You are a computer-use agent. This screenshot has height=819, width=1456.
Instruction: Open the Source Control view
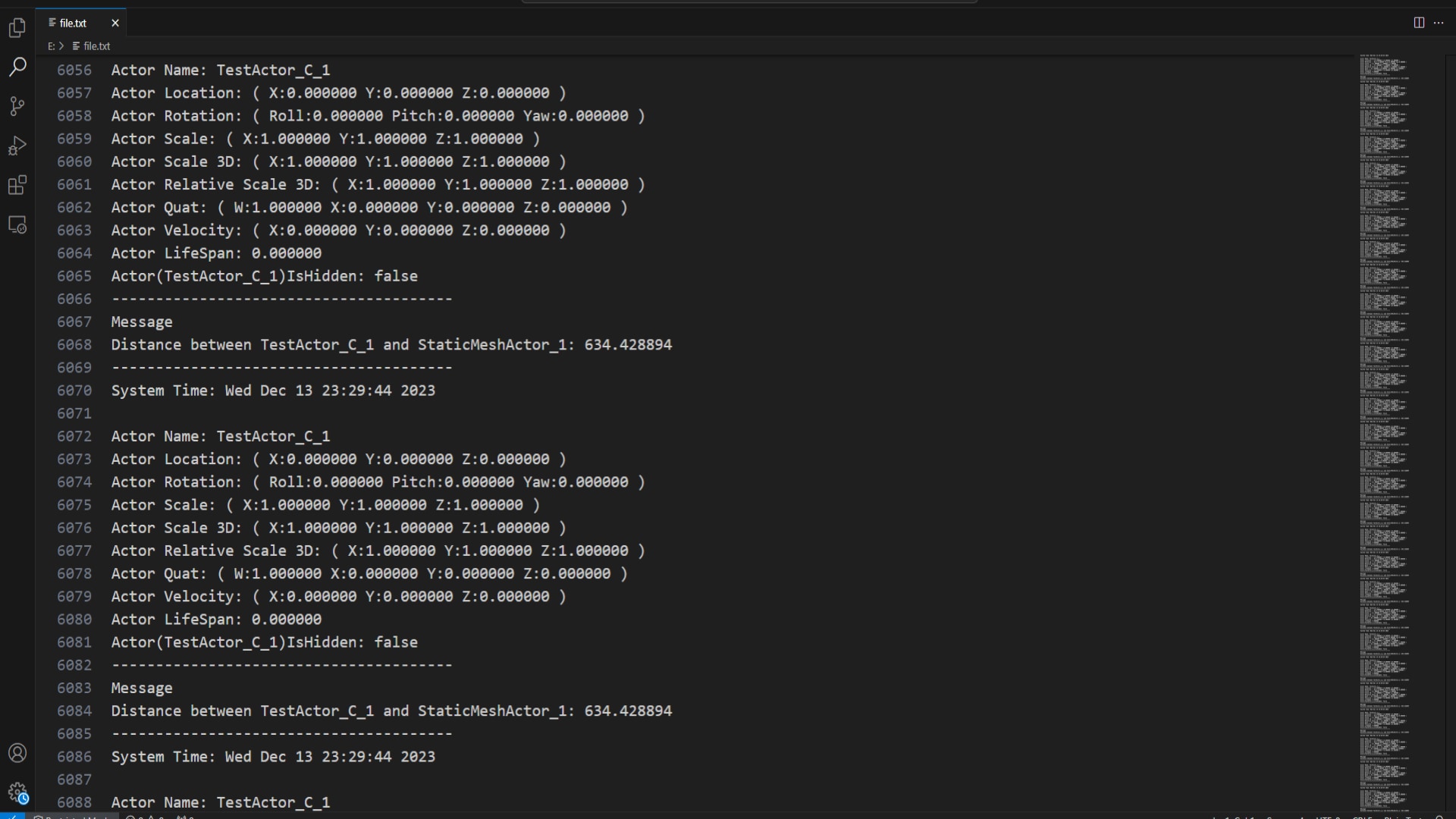tap(17, 106)
